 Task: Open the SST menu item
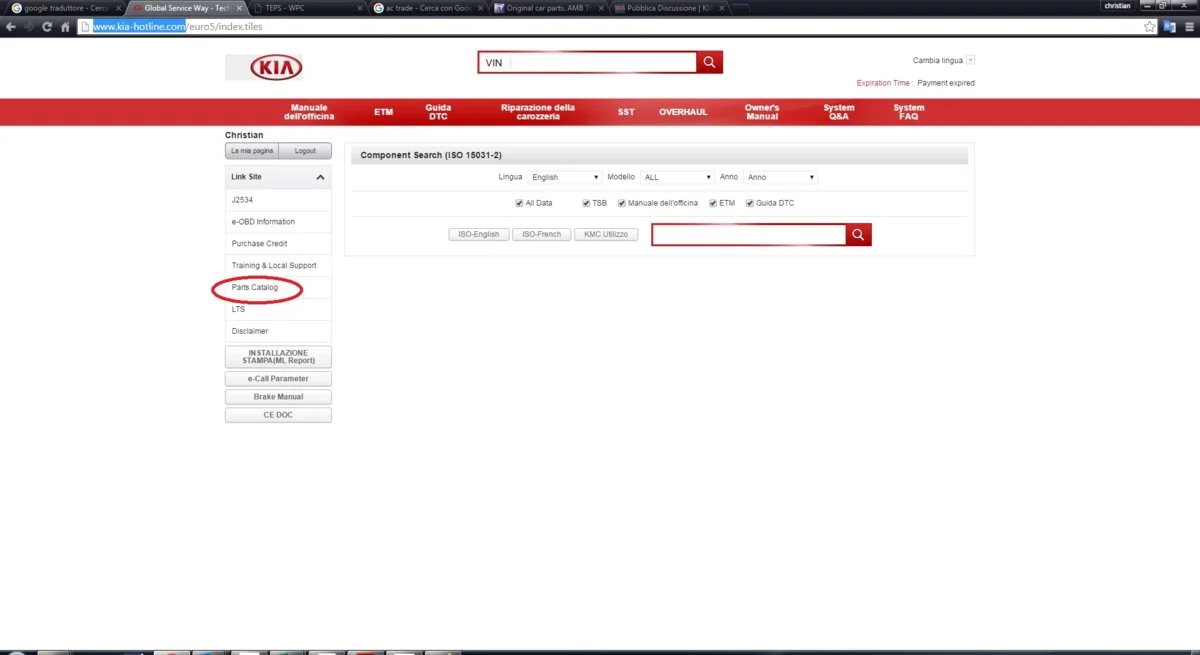click(x=626, y=112)
